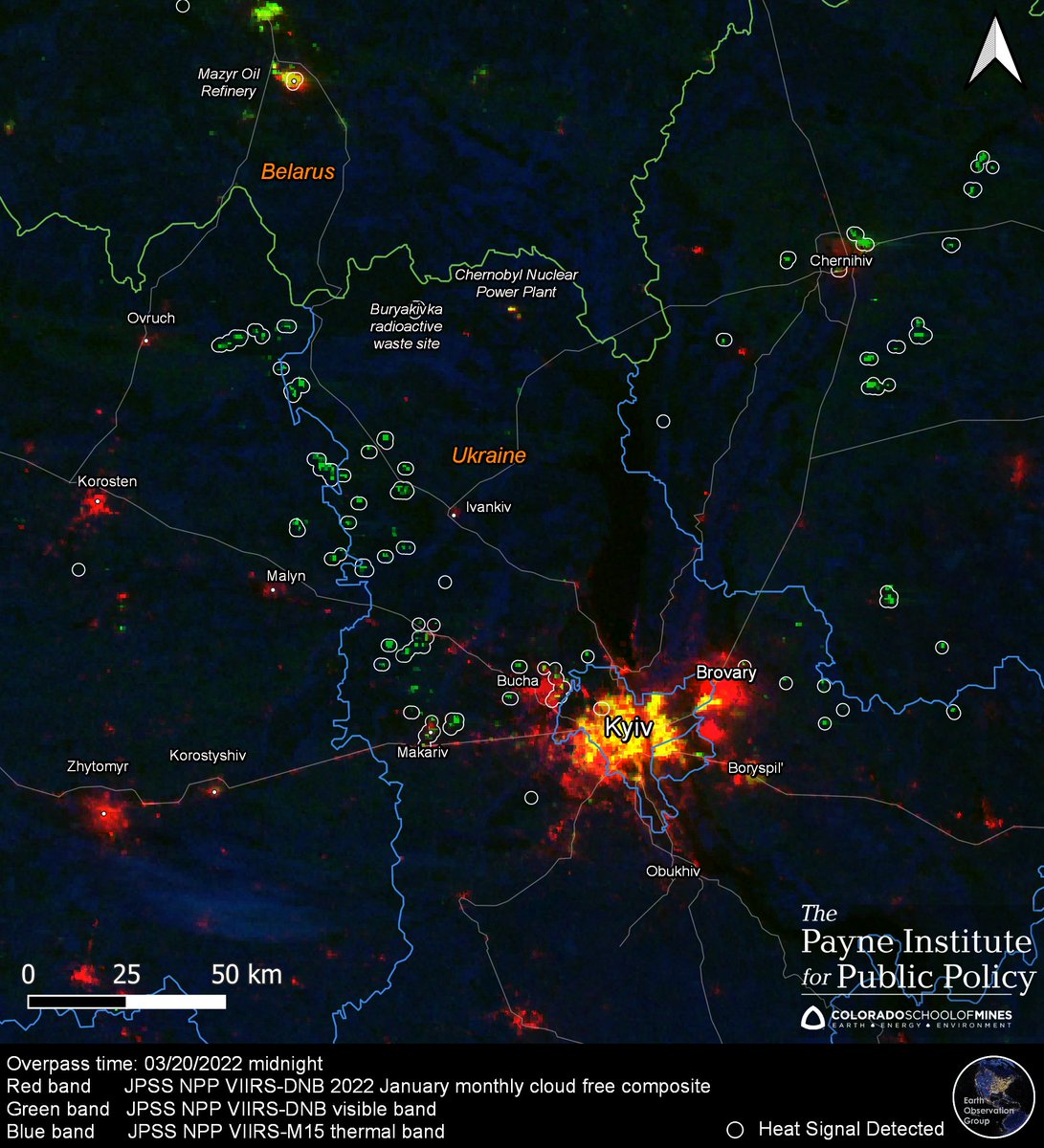Click the Chernobyl Nuclear Power Plant label
Image resolution: width=1044 pixels, height=1148 pixels.
[517, 283]
